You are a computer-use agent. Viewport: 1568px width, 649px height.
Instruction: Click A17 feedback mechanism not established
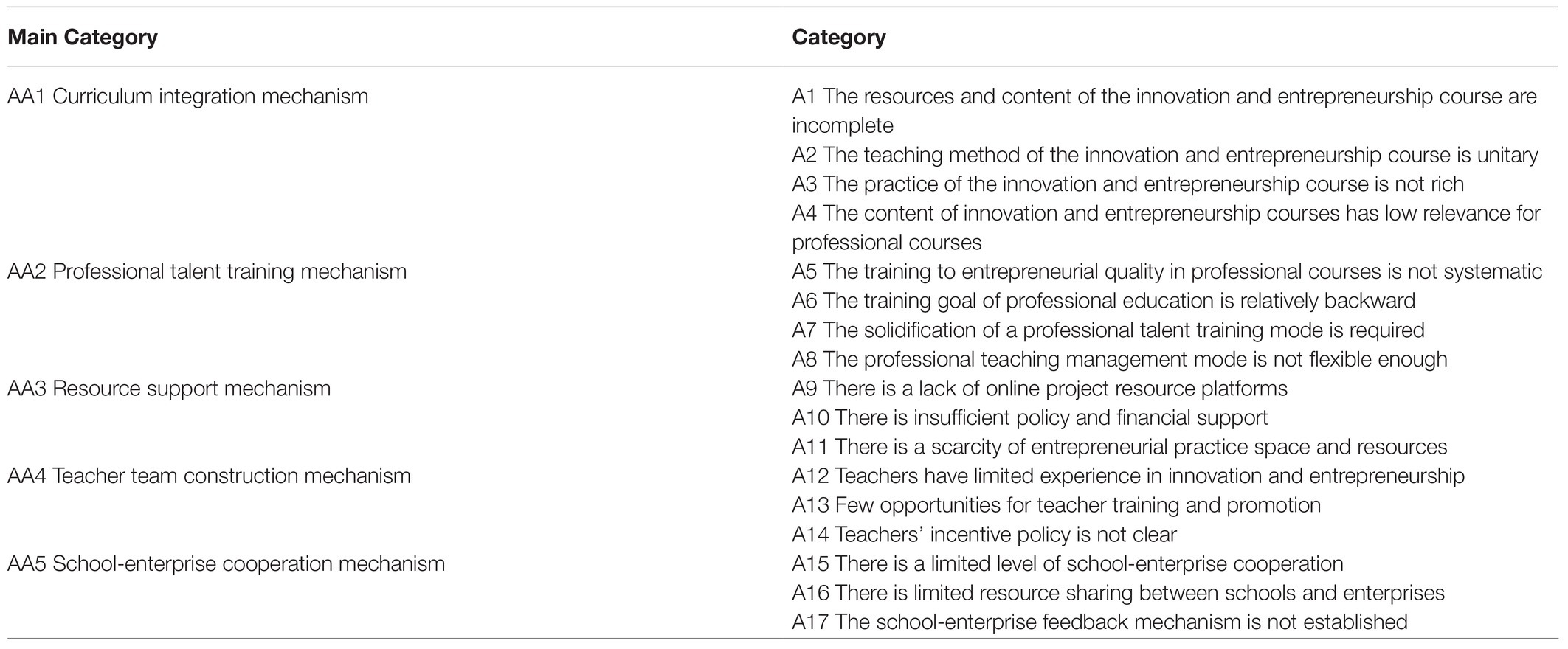click(x=1099, y=622)
